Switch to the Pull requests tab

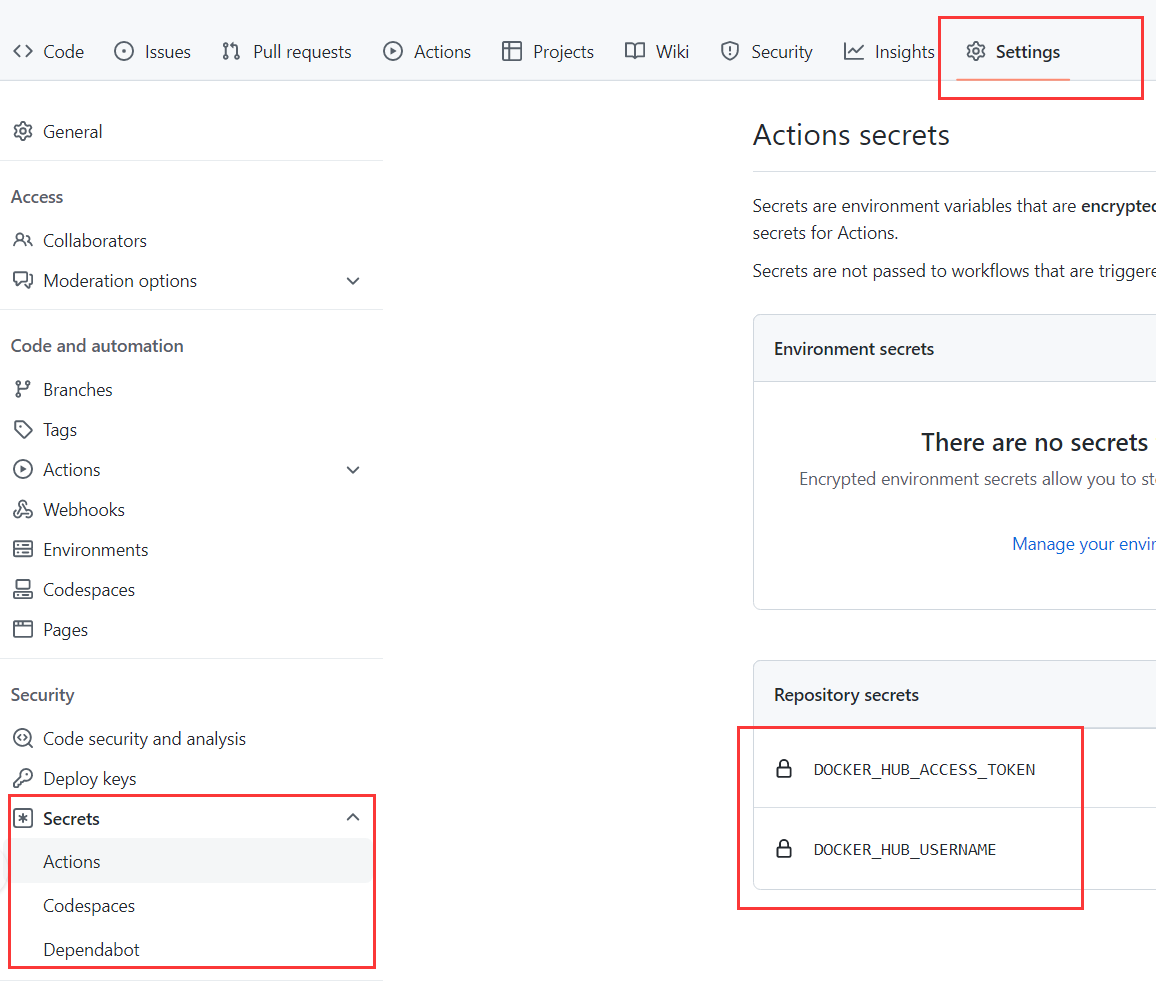pos(287,52)
